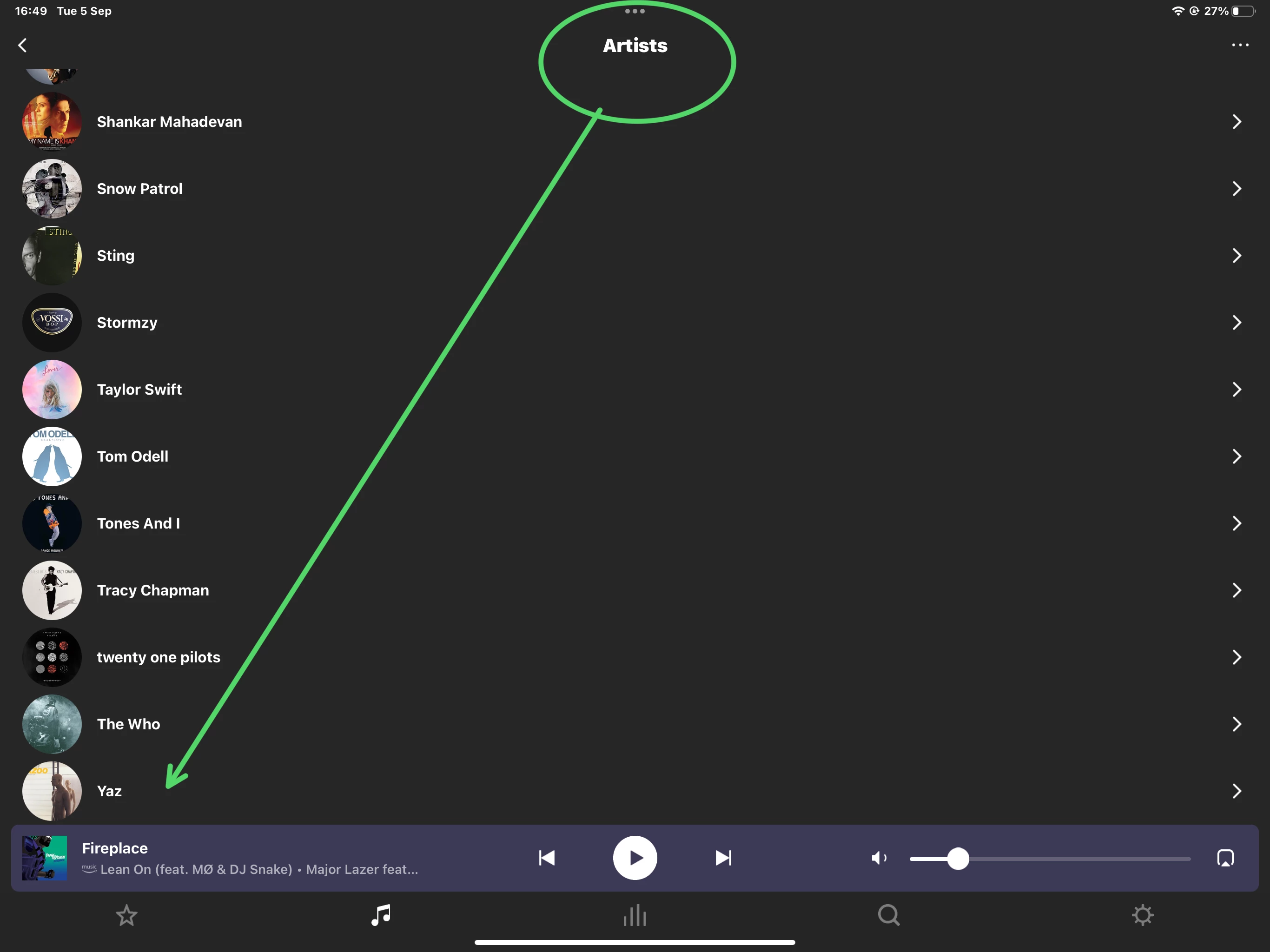Switch to the Favorites star tab

[x=126, y=915]
